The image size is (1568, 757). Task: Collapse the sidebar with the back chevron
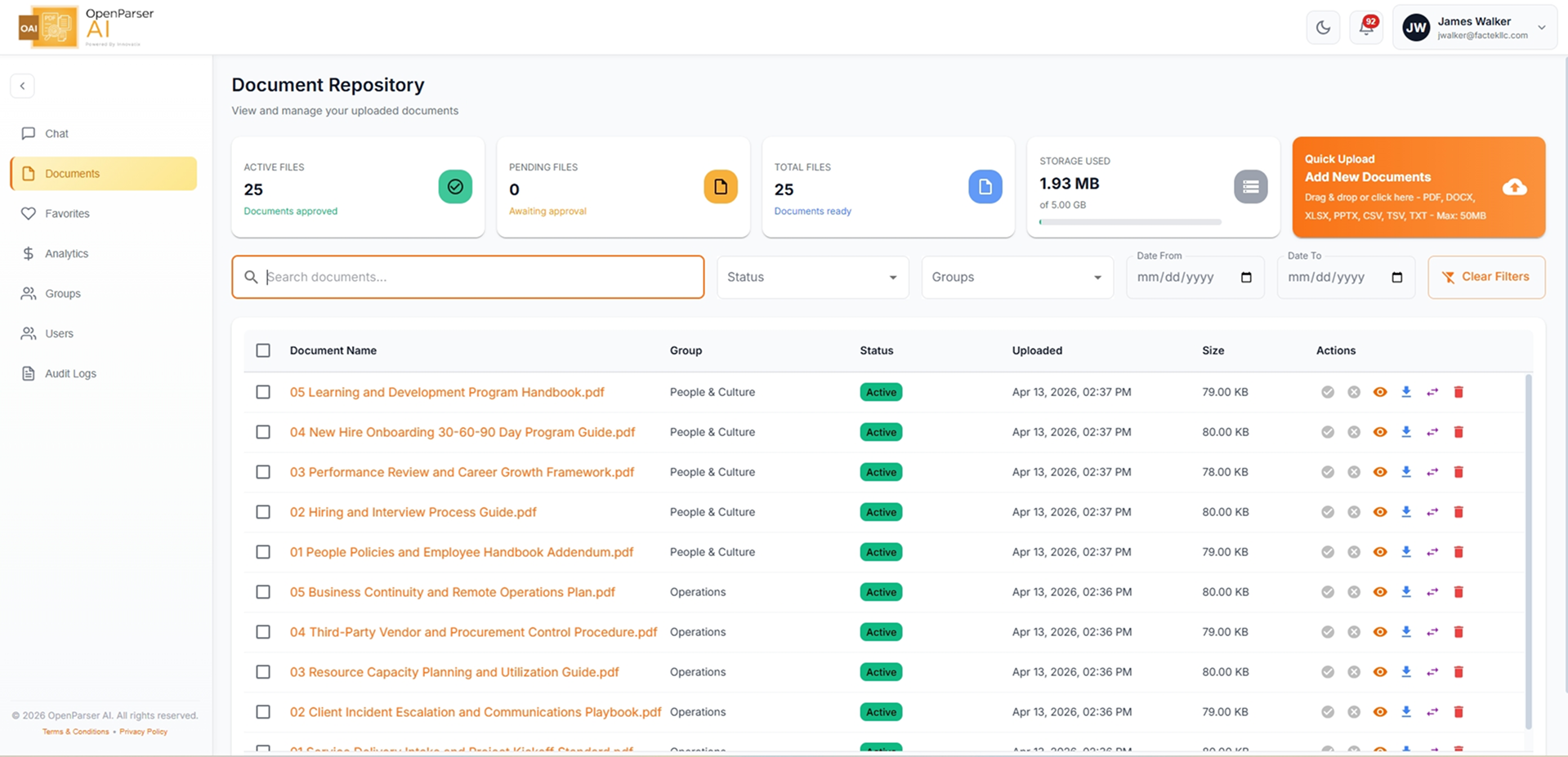coord(22,86)
